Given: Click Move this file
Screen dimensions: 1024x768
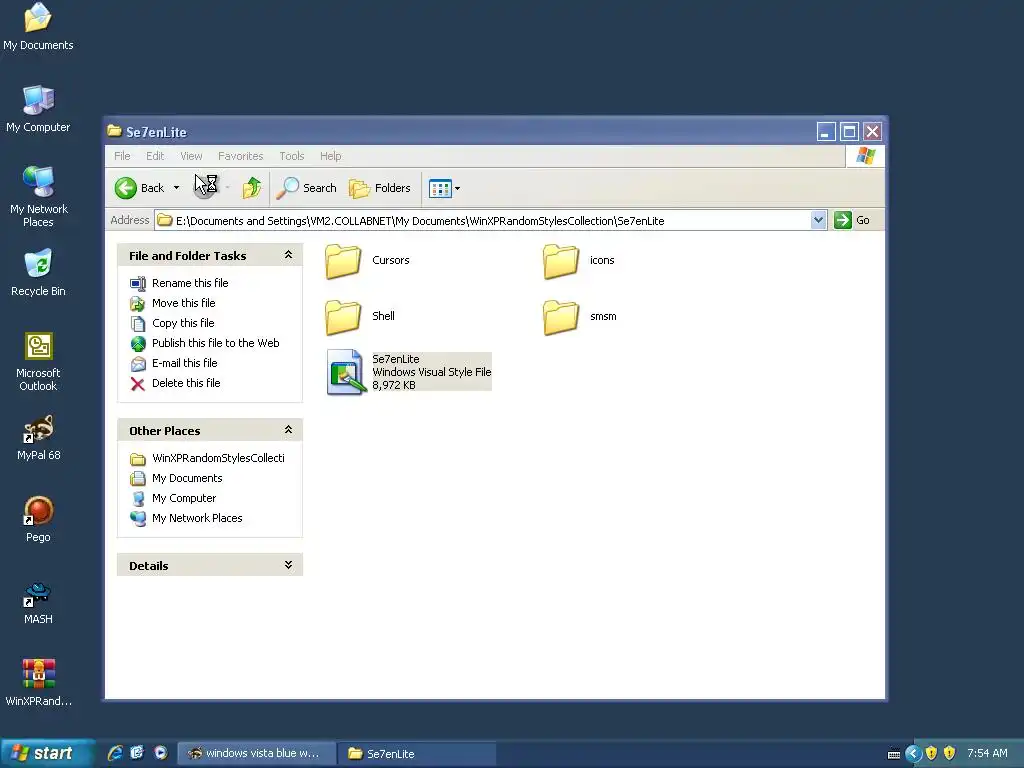Looking at the screenshot, I should pyautogui.click(x=184, y=303).
